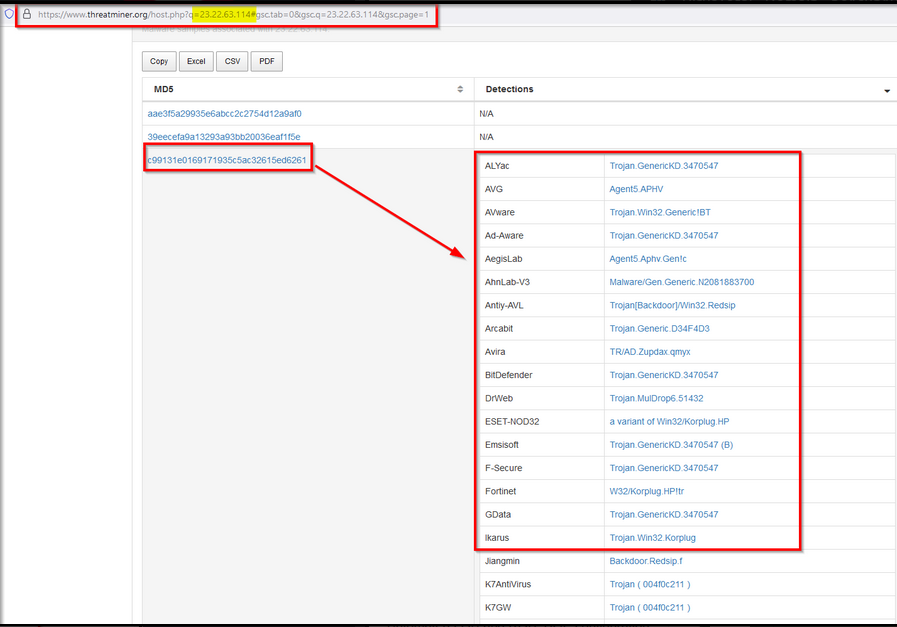Select the AegisLab vendor name cell
The height and width of the screenshot is (627, 897).
pyautogui.click(x=542, y=259)
